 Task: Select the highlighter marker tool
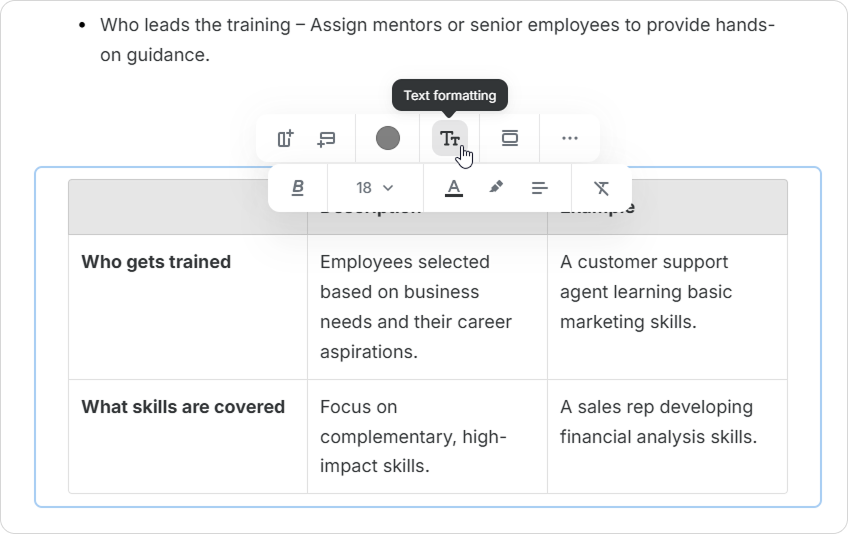[496, 187]
